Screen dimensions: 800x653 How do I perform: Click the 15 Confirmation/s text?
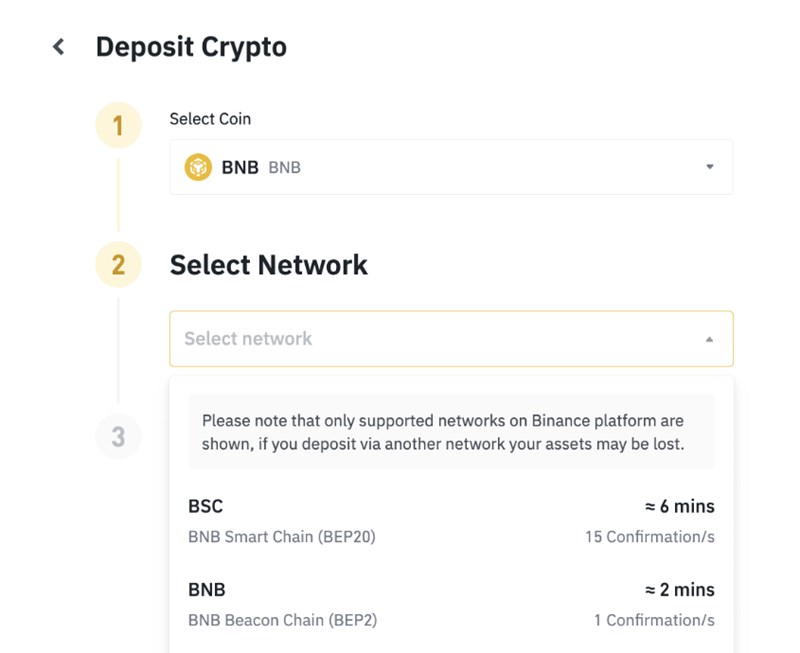tap(650, 537)
